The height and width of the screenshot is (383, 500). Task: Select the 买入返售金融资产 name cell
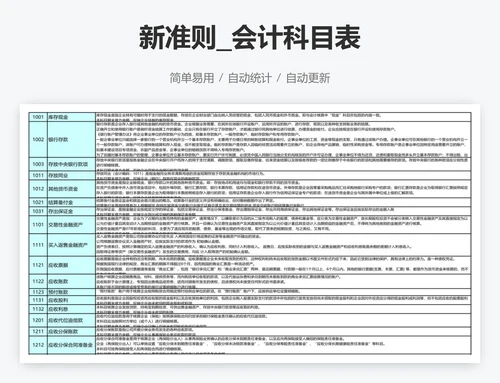(71, 245)
